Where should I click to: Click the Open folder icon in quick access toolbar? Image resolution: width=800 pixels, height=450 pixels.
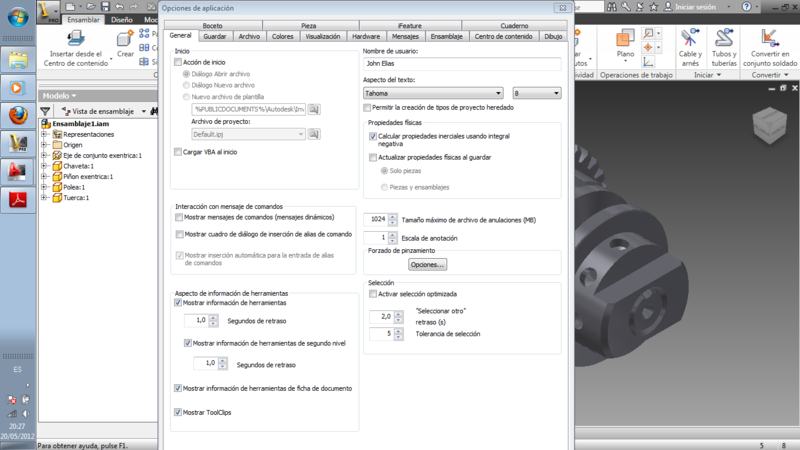(x=91, y=7)
